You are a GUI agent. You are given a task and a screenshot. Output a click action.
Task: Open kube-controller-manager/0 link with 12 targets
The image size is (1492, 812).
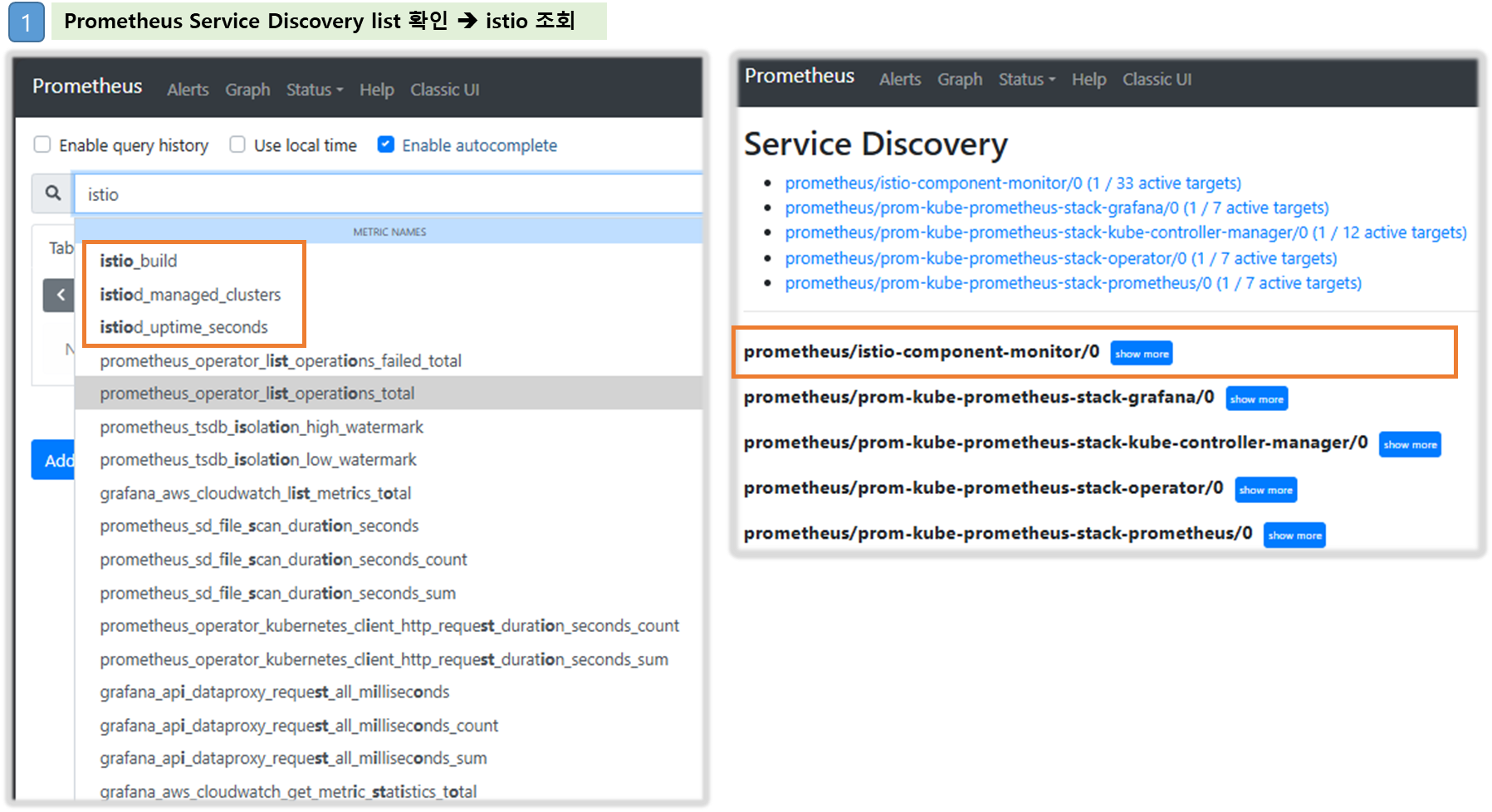1126,232
